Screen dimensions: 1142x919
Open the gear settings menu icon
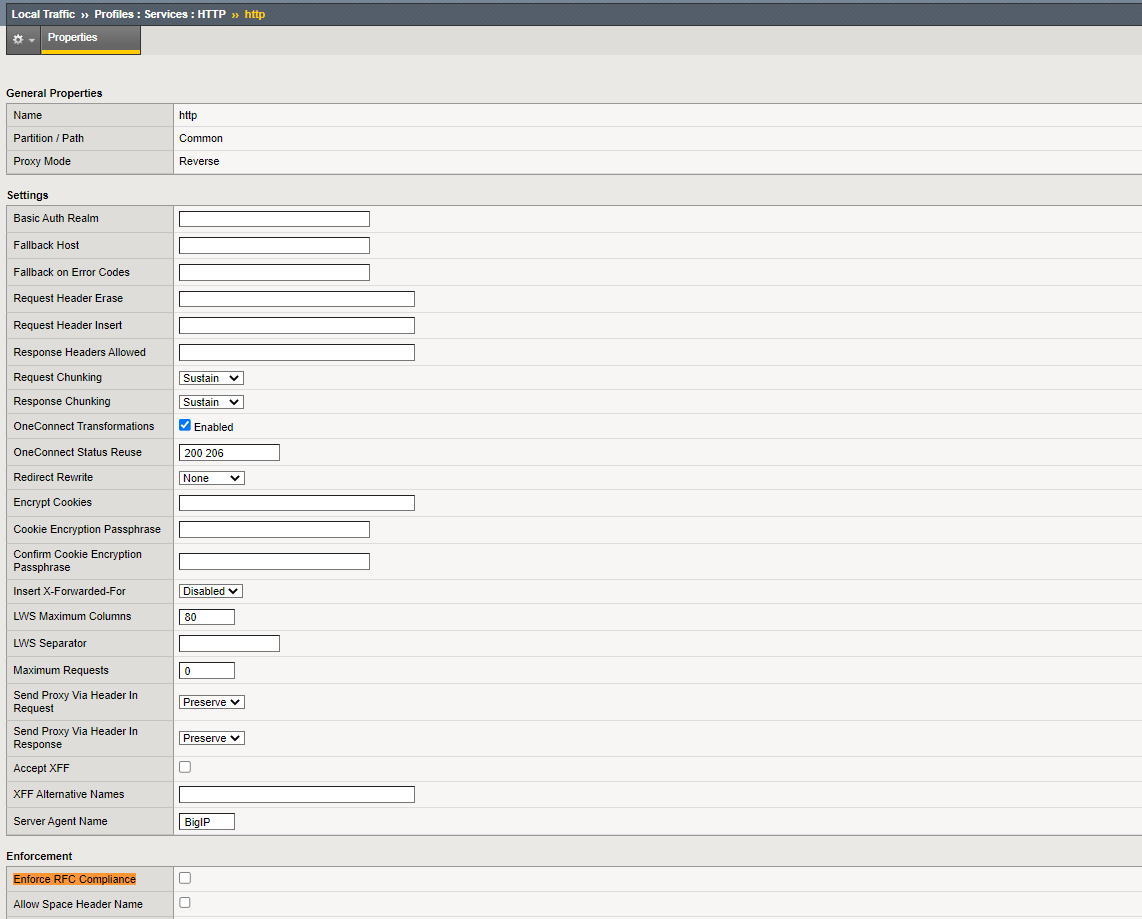[x=22, y=39]
